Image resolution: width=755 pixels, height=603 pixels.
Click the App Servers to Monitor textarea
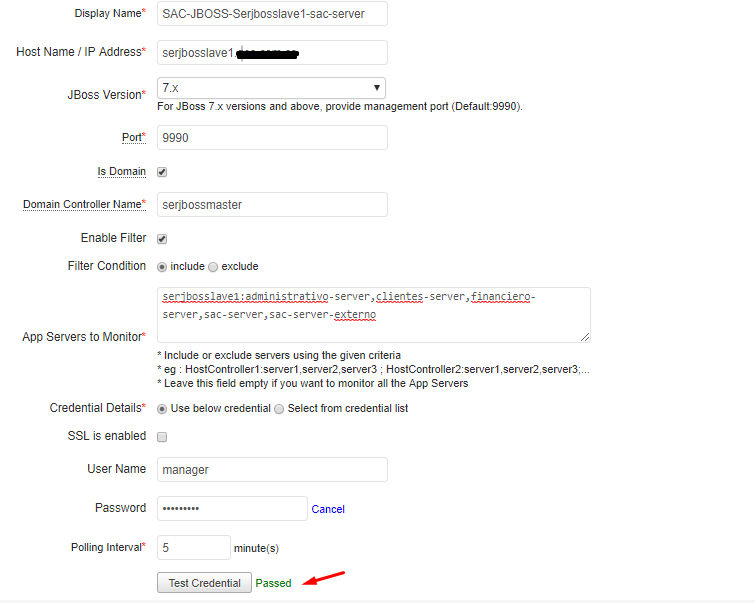(x=374, y=315)
